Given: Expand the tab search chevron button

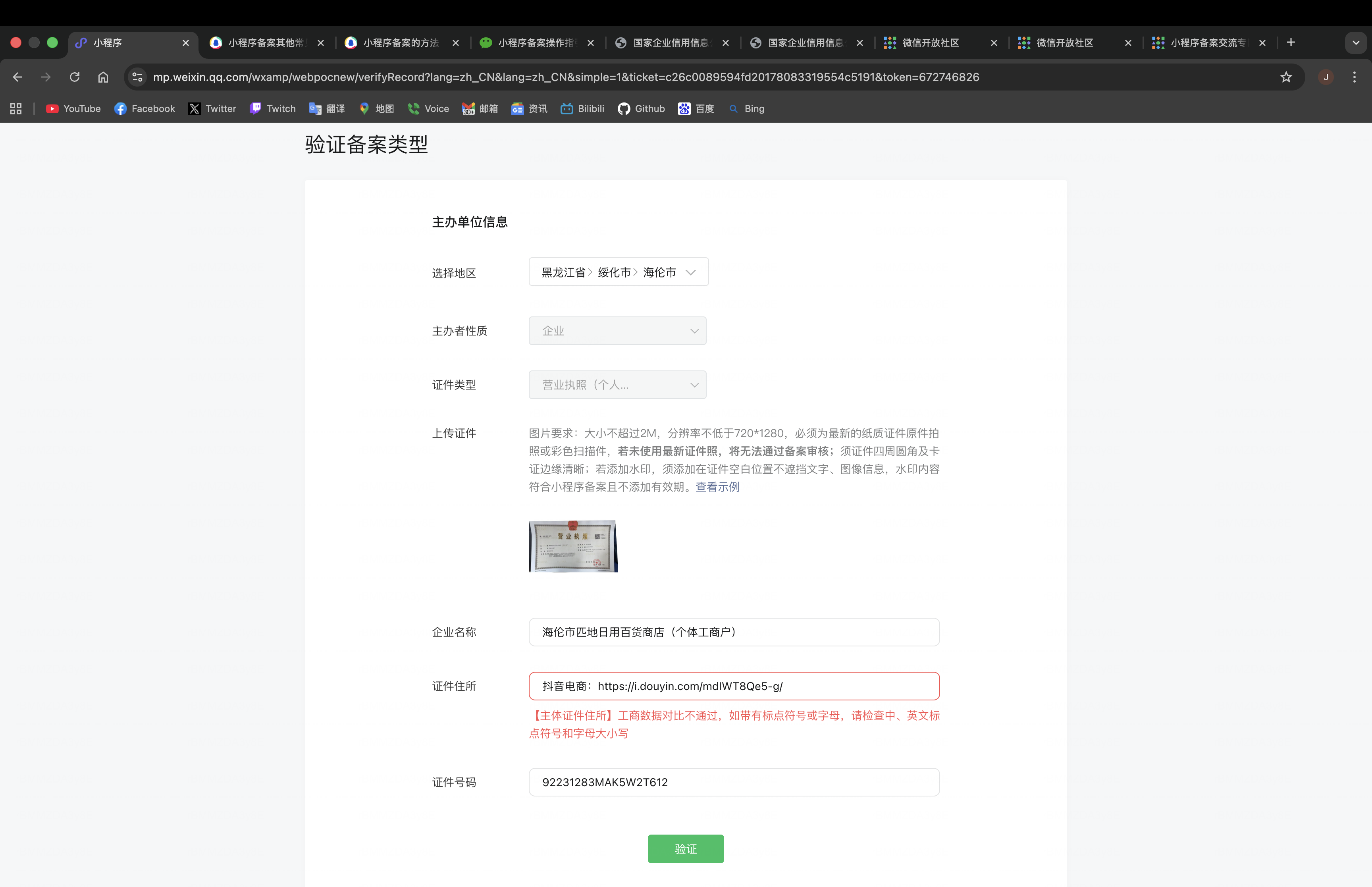Looking at the screenshot, I should point(1356,42).
